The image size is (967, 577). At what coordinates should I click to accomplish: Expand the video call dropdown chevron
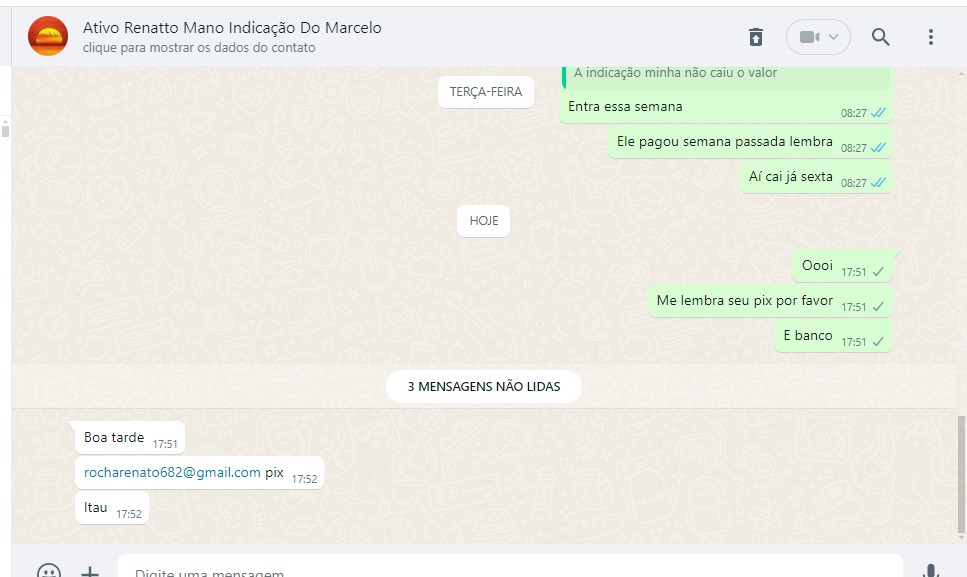click(x=833, y=37)
